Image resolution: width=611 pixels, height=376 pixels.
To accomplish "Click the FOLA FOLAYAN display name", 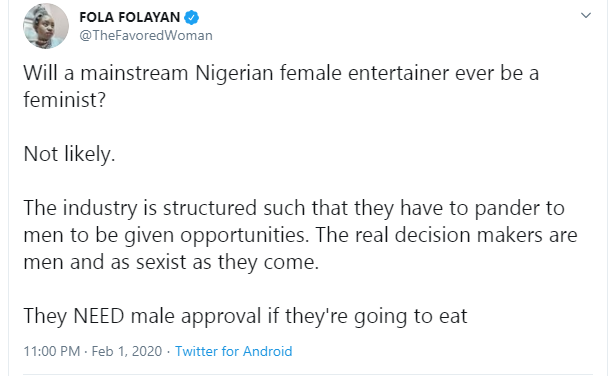I will coord(130,18).
